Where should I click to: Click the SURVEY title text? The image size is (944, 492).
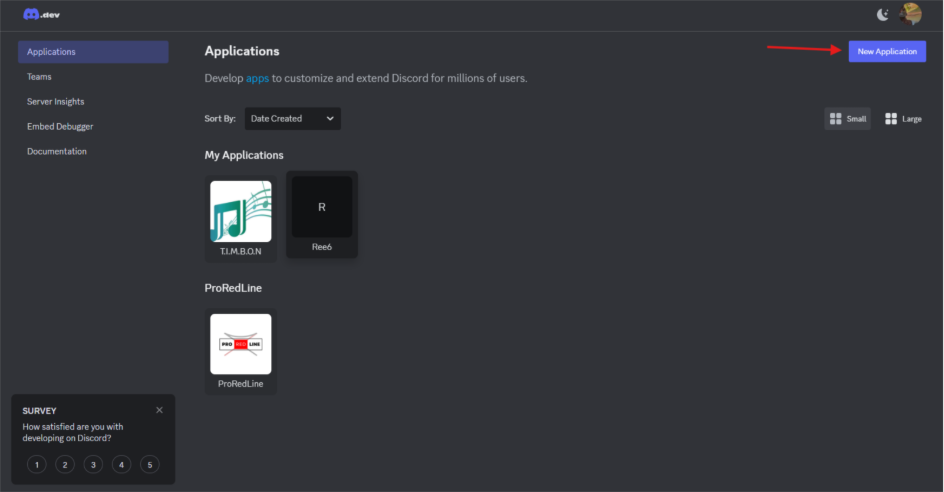point(39,411)
